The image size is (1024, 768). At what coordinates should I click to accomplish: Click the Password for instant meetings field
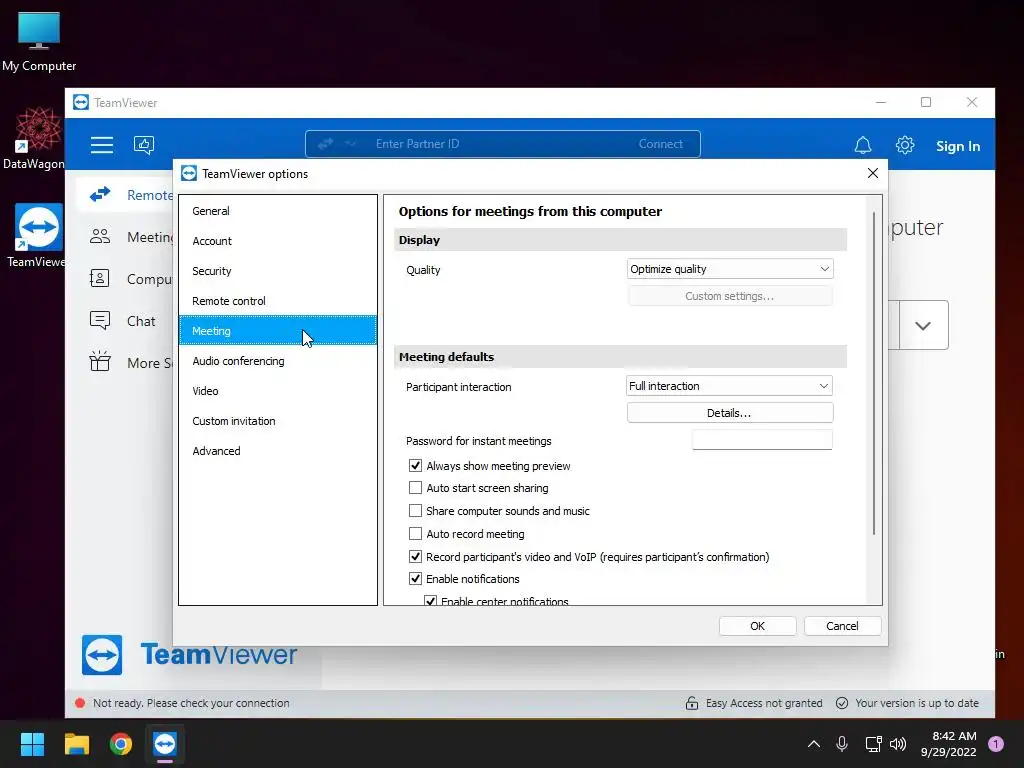[762, 440]
